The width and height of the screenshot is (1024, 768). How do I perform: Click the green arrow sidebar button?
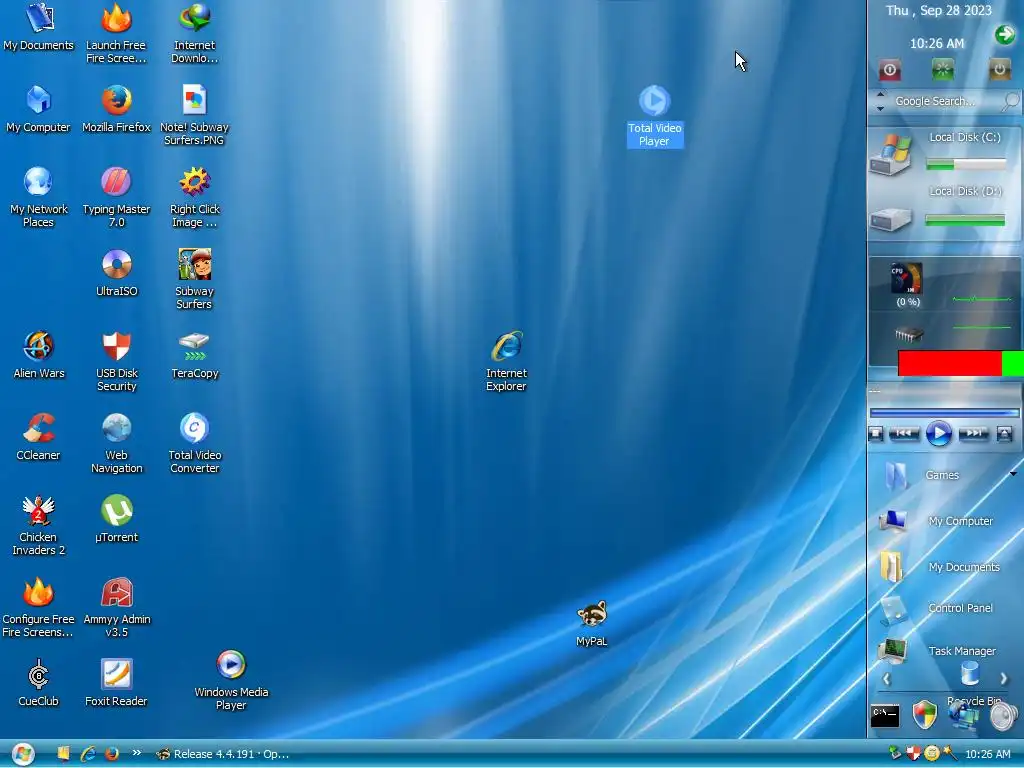click(1004, 35)
